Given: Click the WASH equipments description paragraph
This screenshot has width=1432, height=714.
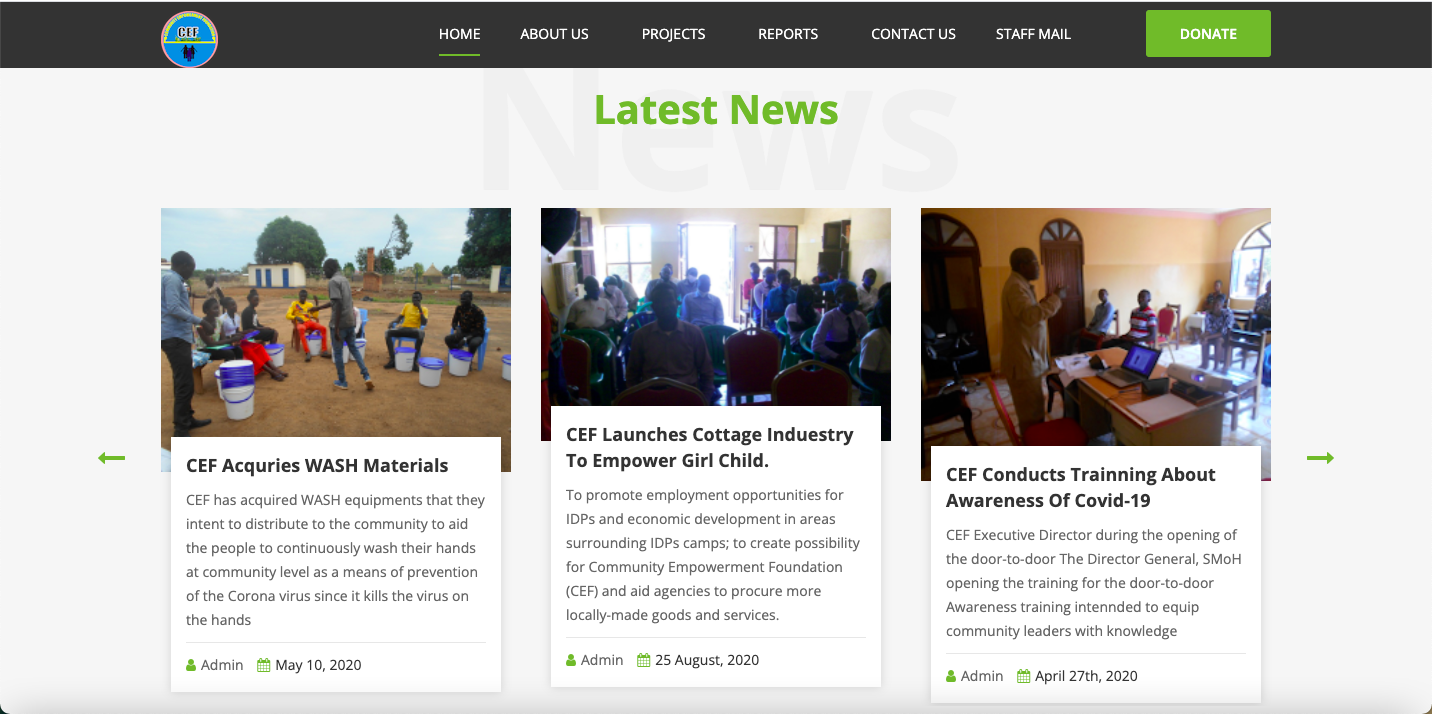Looking at the screenshot, I should point(336,560).
